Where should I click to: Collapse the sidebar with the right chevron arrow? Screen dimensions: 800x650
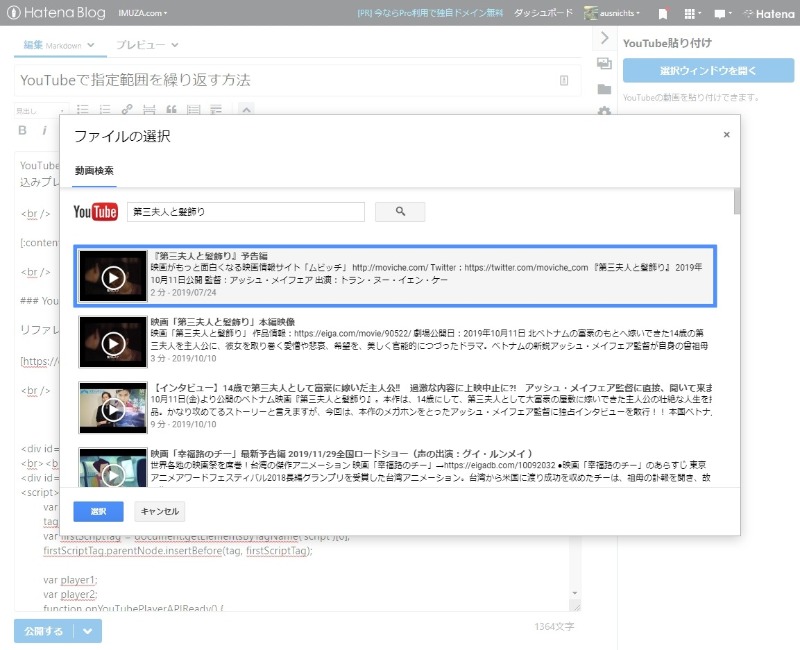tap(604, 38)
